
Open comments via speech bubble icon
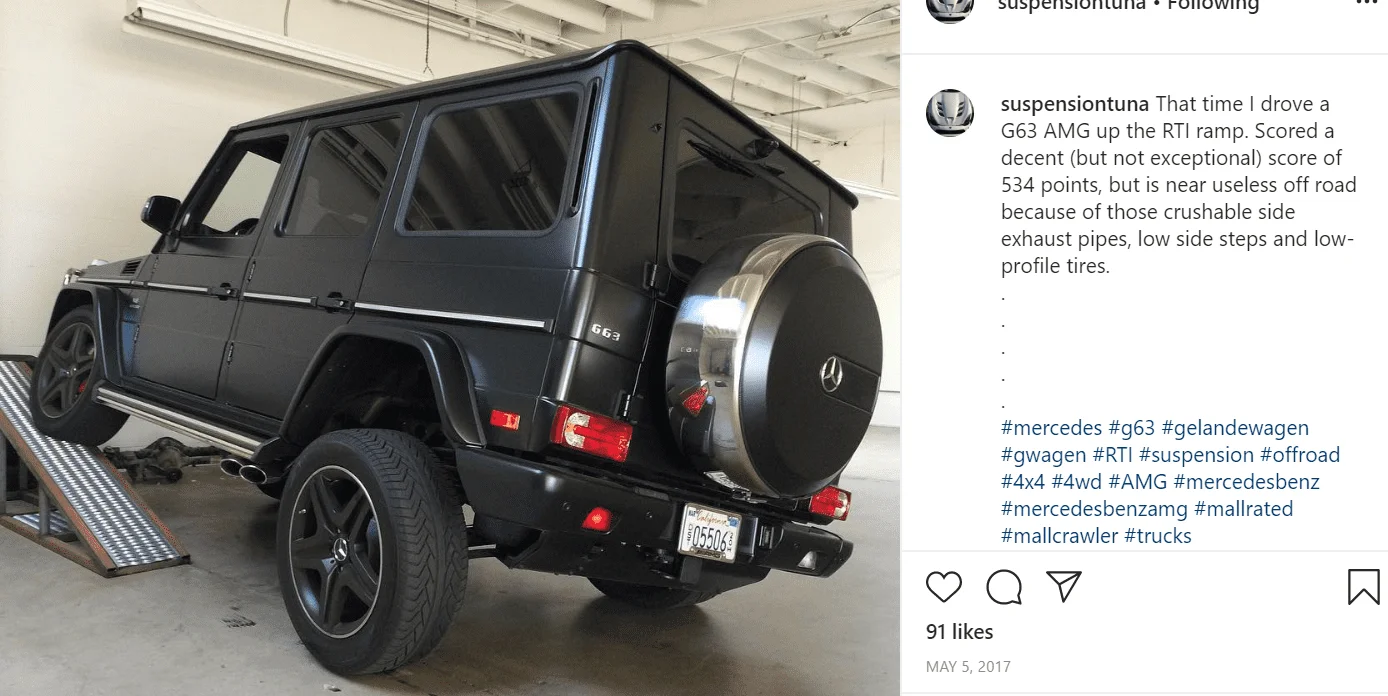click(1004, 587)
